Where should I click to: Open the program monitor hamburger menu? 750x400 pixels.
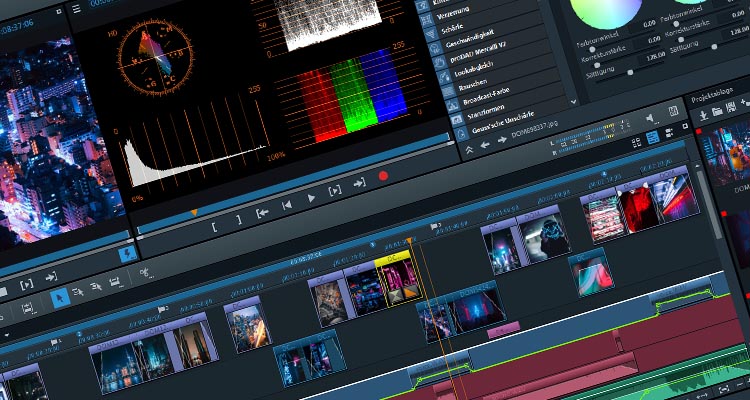point(77,9)
